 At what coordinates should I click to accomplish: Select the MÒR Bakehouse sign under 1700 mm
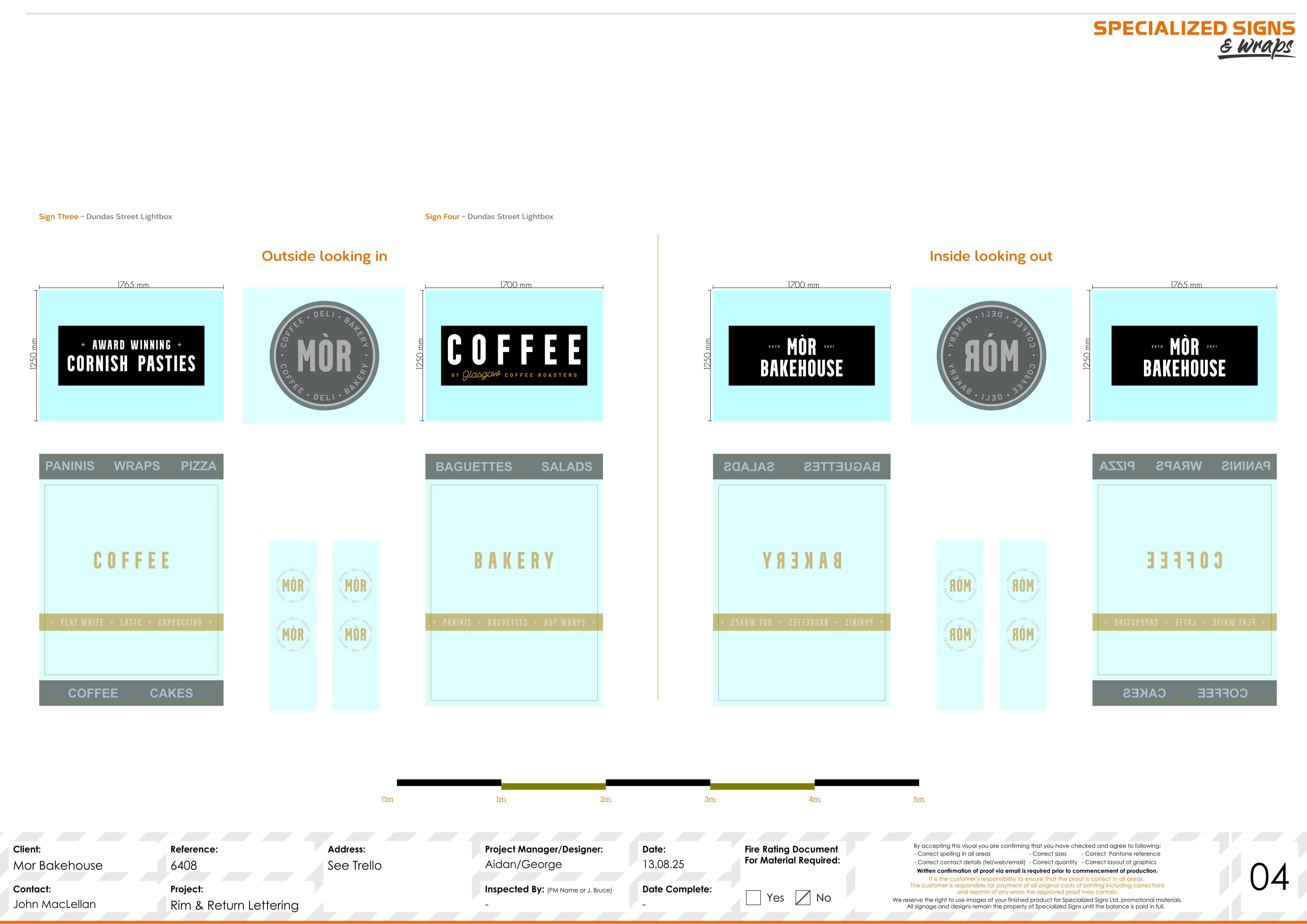pos(802,356)
